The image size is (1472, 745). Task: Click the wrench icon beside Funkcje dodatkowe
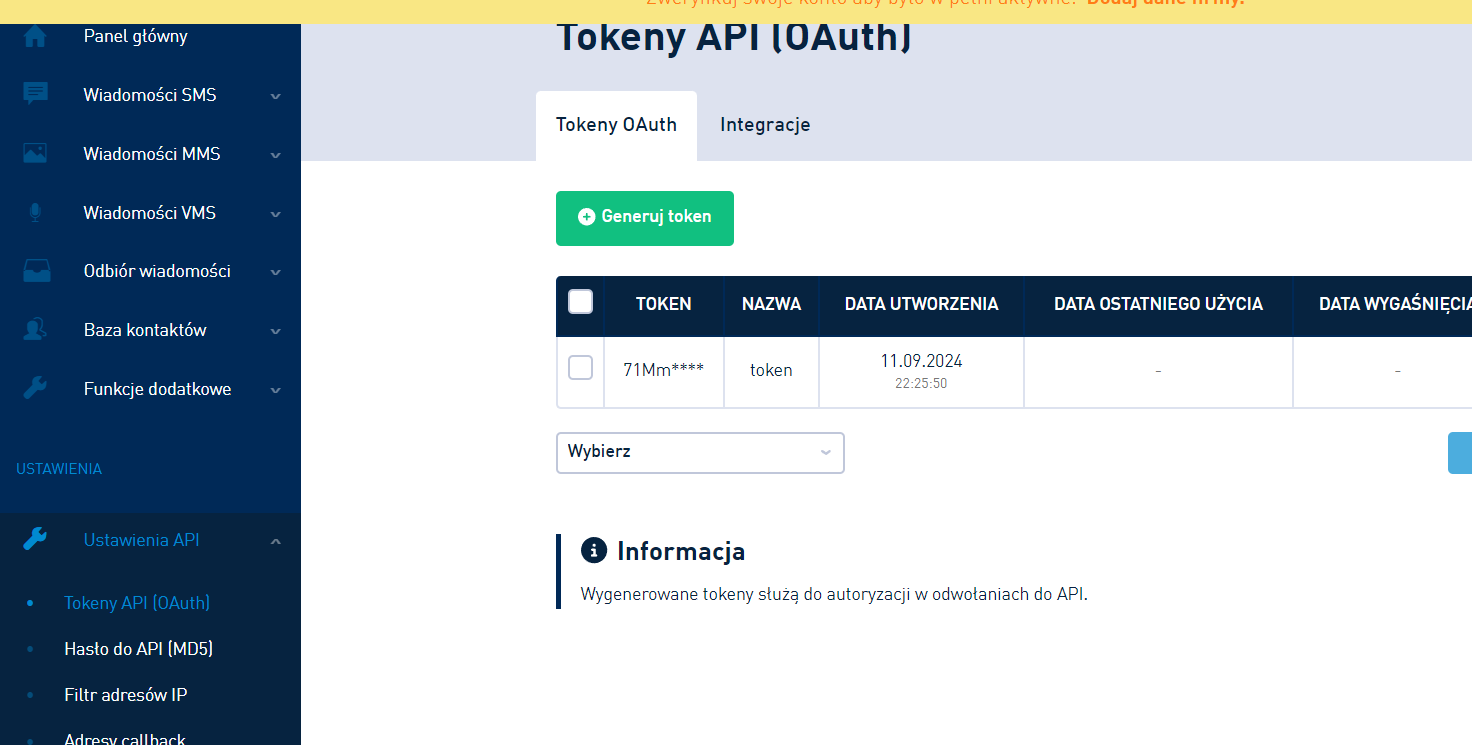point(35,389)
